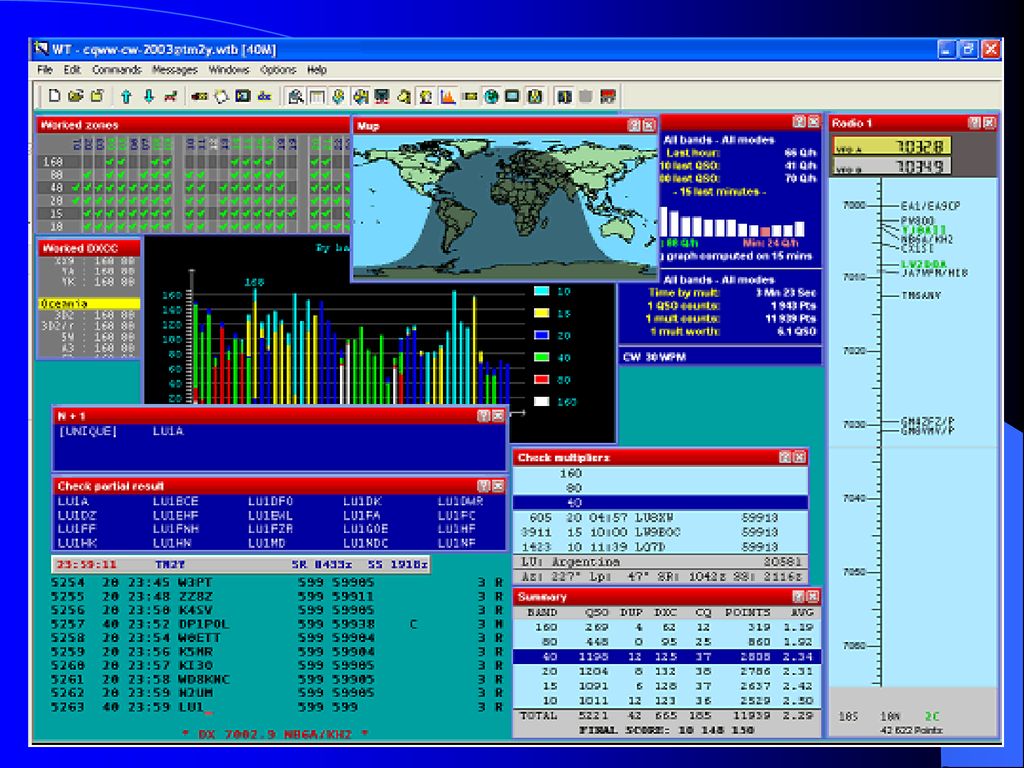The height and width of the screenshot is (768, 1024).
Task: Click the orange bar-graph statistics toolbar icon
Action: (x=447, y=97)
